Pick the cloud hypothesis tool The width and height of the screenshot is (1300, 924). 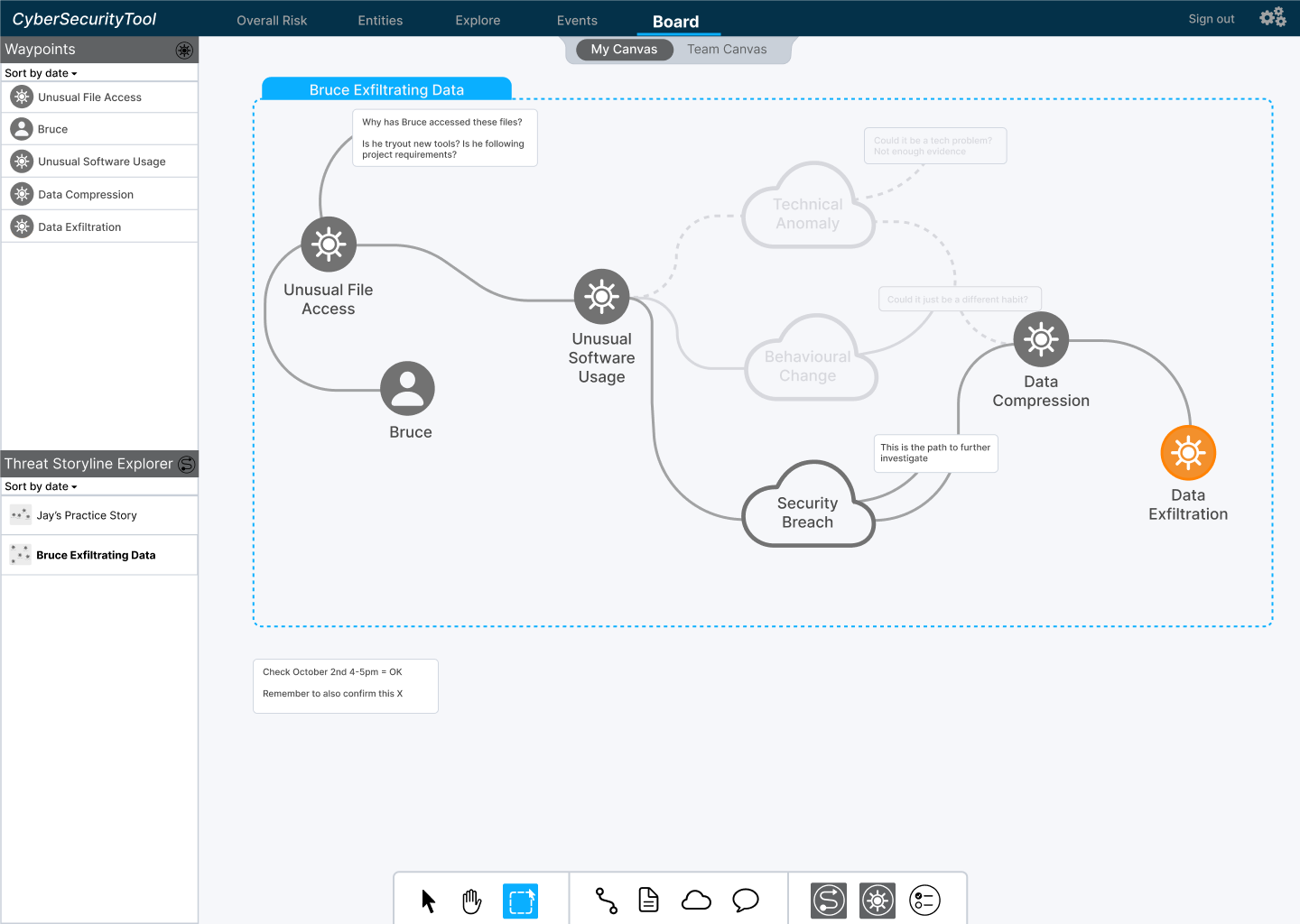pos(696,901)
